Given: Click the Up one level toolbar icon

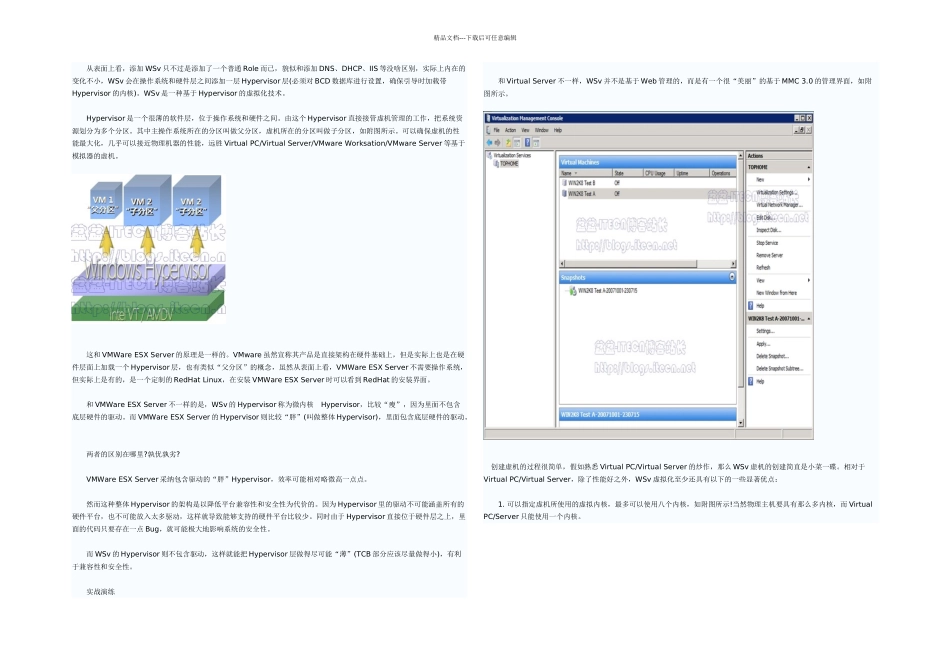Looking at the screenshot, I should point(508,142).
